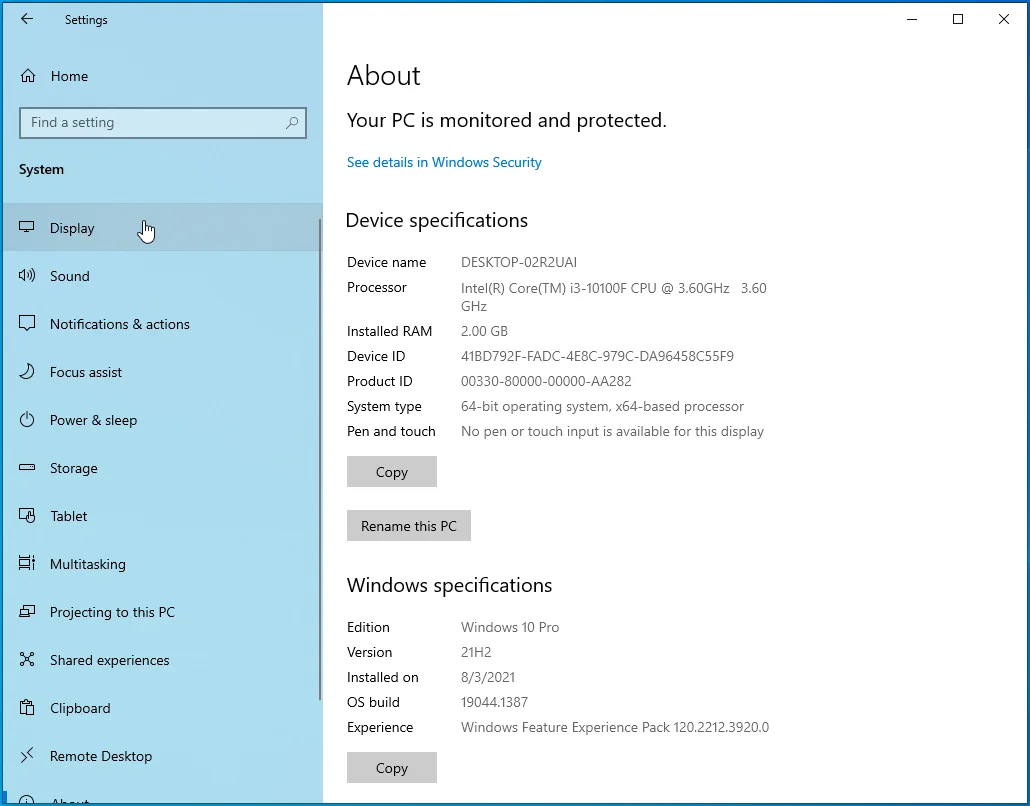Screen dimensions: 1030x806
Task: Click the sidebar vertical scrollbar
Action: [320, 460]
